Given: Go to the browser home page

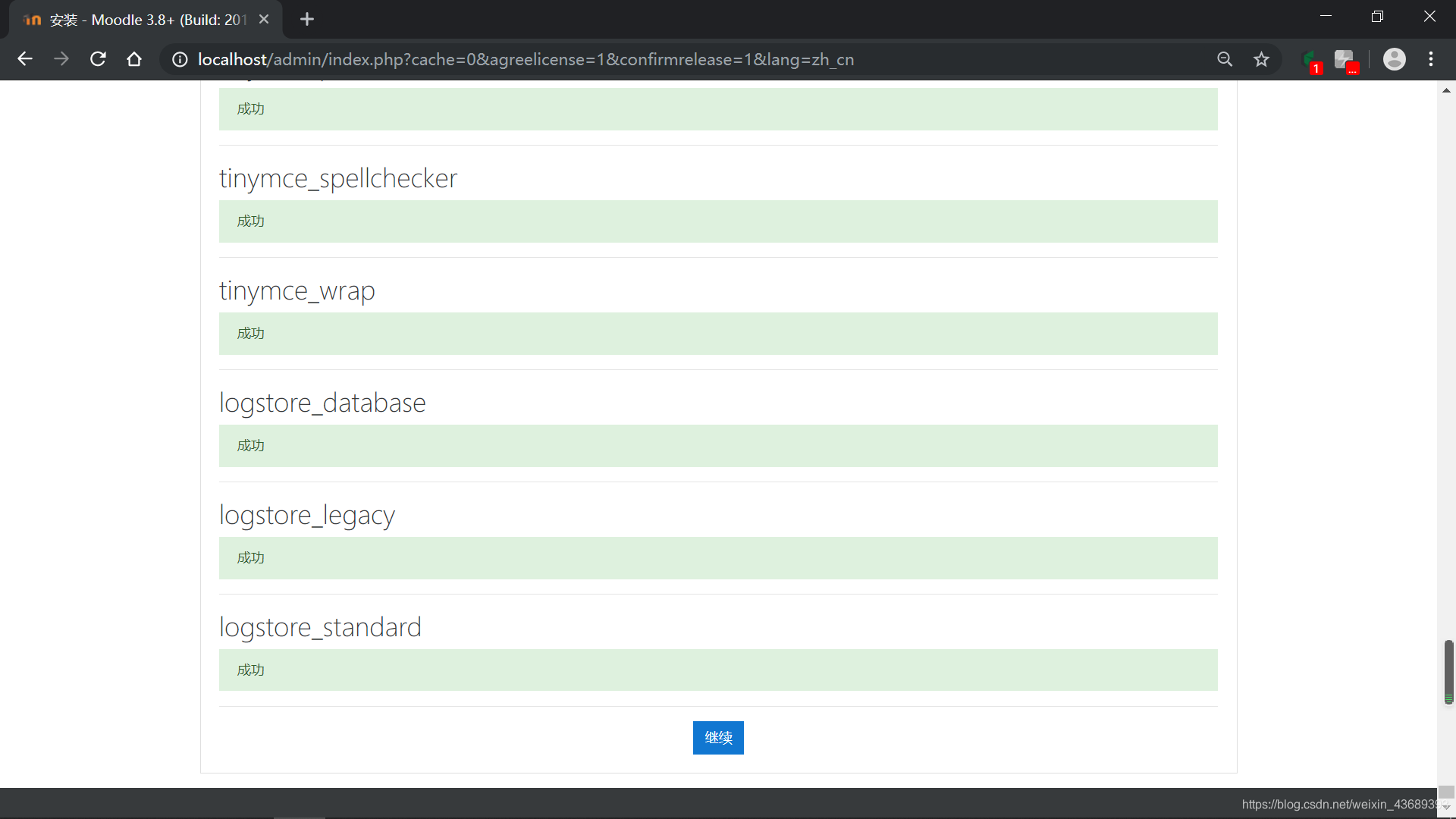Looking at the screenshot, I should point(134,59).
